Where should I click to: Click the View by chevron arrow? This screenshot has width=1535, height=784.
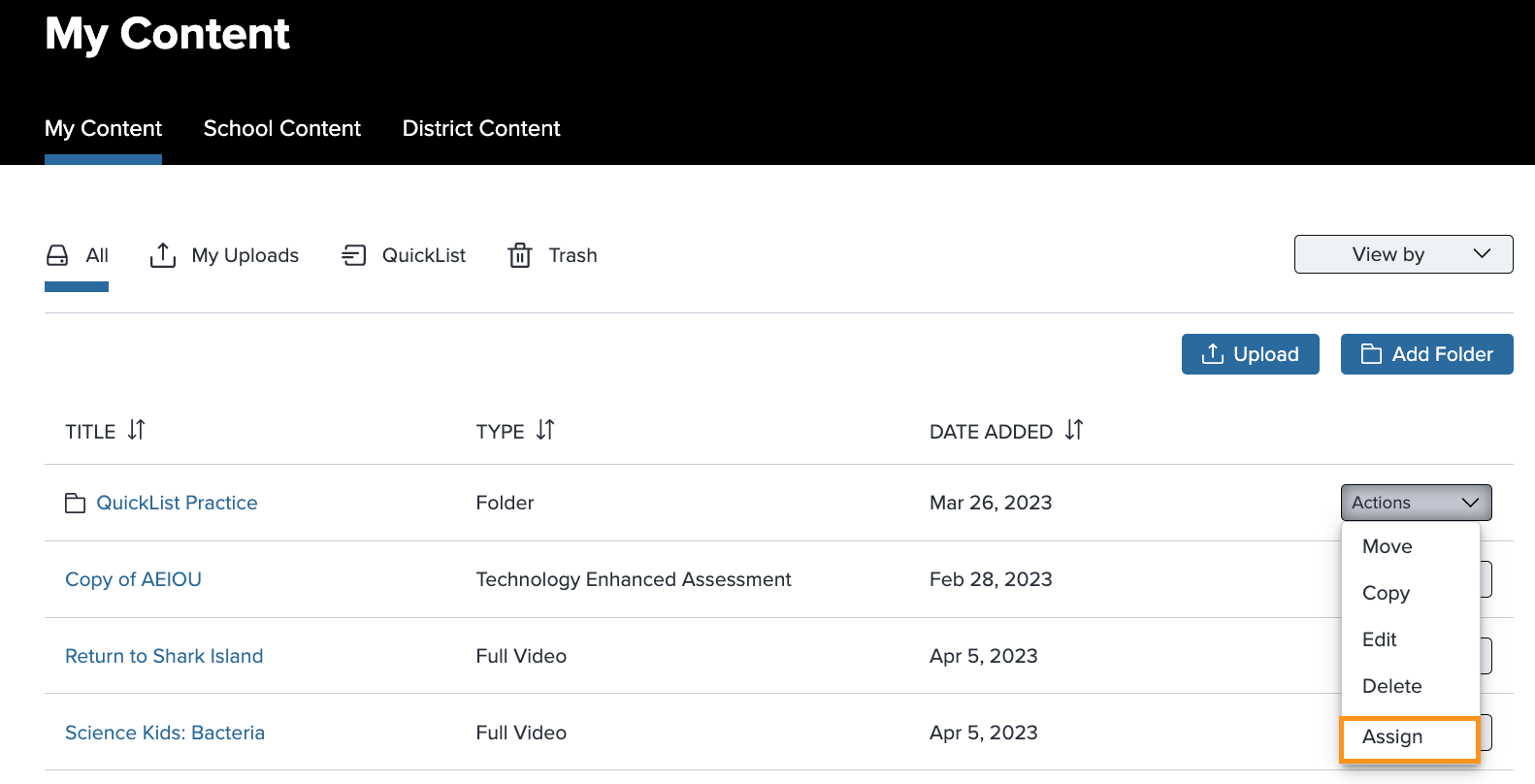[x=1482, y=254]
